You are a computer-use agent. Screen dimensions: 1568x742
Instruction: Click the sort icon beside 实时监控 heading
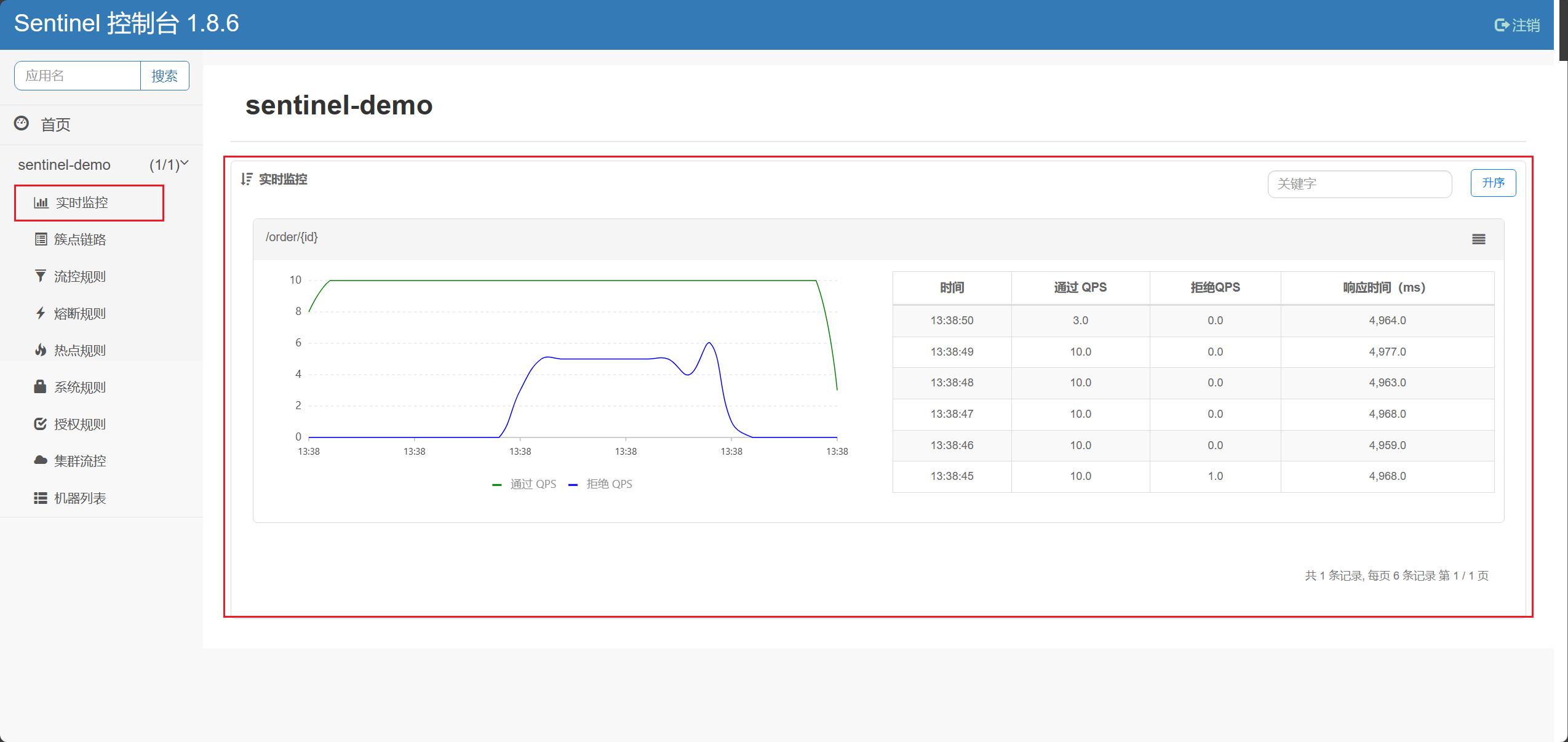coord(247,179)
